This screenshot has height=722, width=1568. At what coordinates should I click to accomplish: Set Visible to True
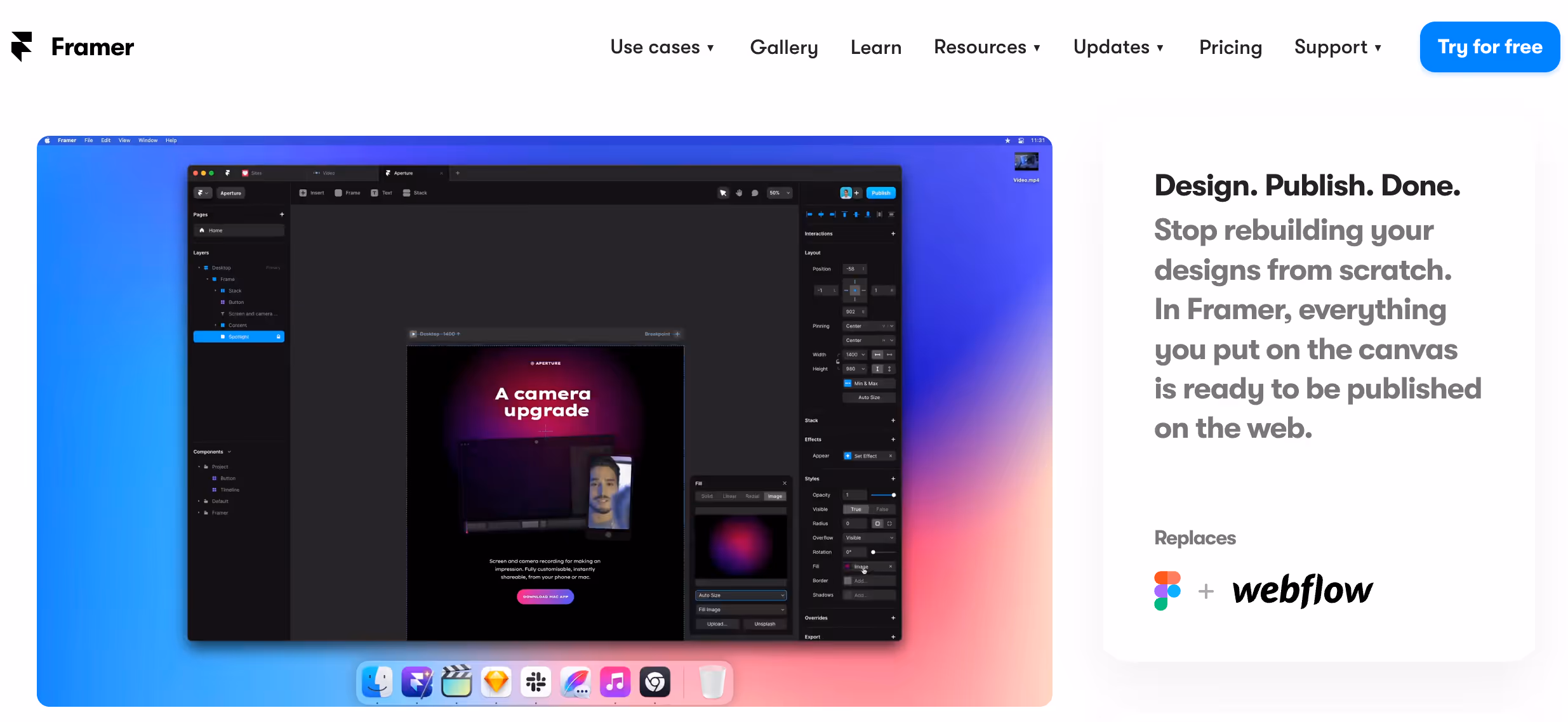856,509
